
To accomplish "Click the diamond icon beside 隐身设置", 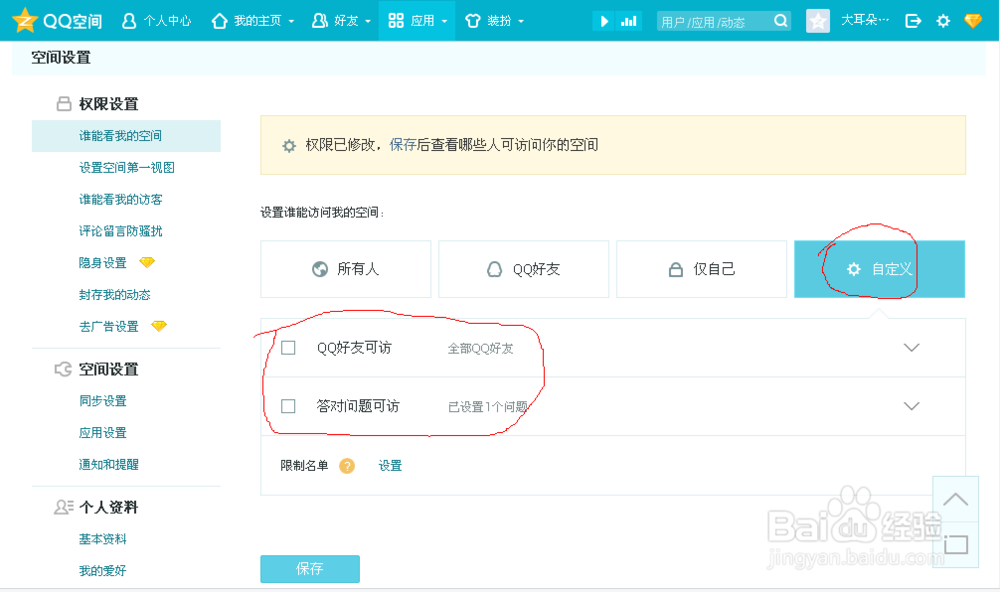I will coord(147,262).
